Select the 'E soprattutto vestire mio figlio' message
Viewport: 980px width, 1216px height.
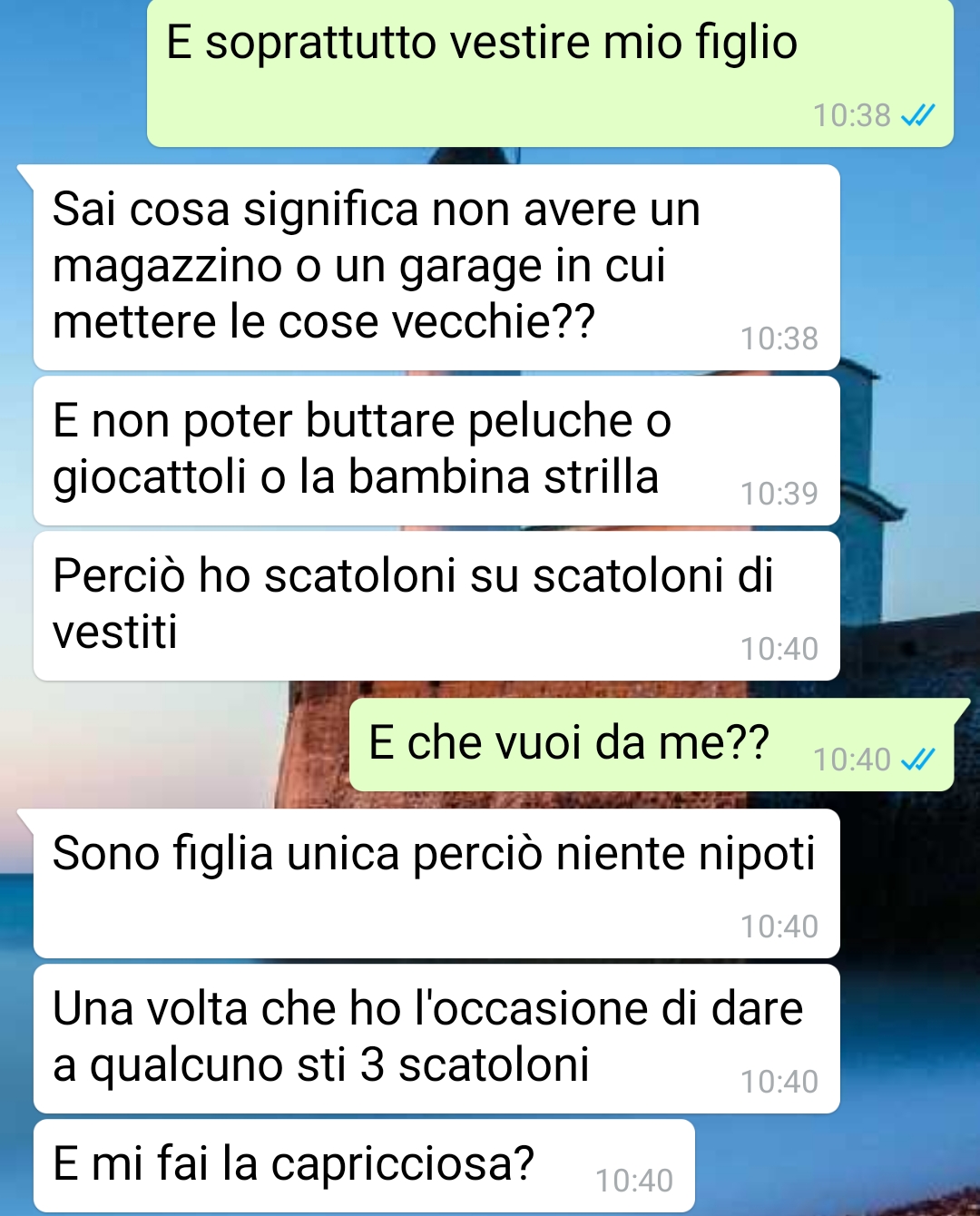550,73
